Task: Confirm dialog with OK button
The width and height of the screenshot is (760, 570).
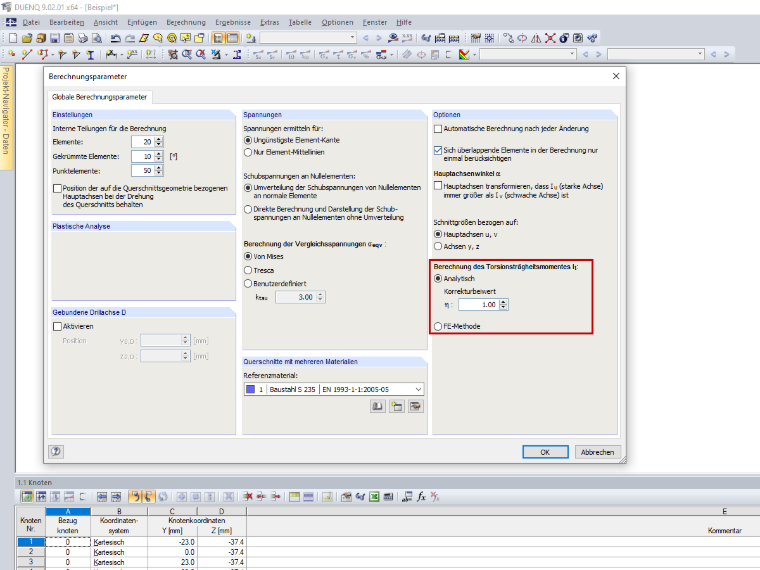Action: pyautogui.click(x=545, y=452)
